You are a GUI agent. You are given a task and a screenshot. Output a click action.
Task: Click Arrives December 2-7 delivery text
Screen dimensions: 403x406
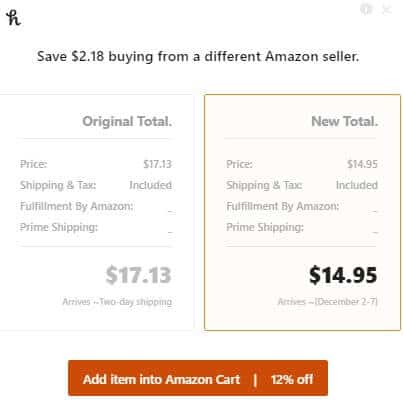tap(328, 302)
